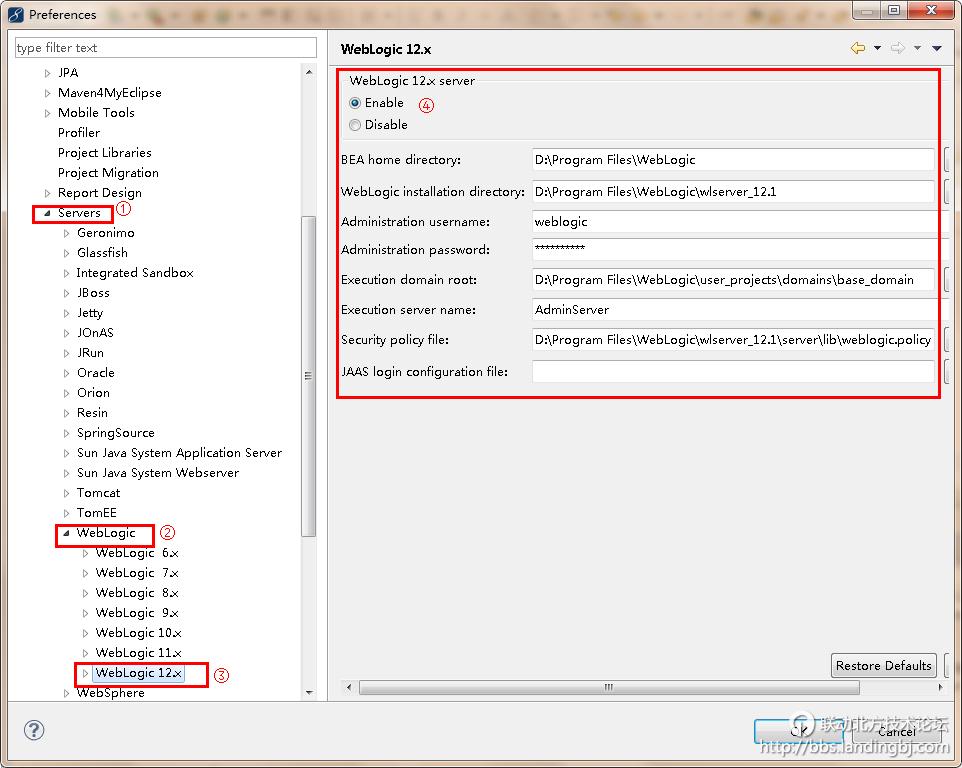Select WebLogic 11.x in the tree
962x768 pixels.
[x=138, y=653]
